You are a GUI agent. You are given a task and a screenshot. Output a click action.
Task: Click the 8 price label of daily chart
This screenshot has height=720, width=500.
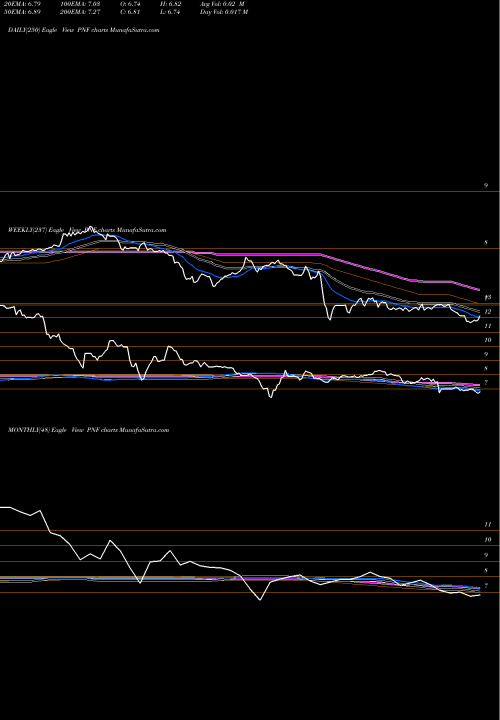[486, 243]
